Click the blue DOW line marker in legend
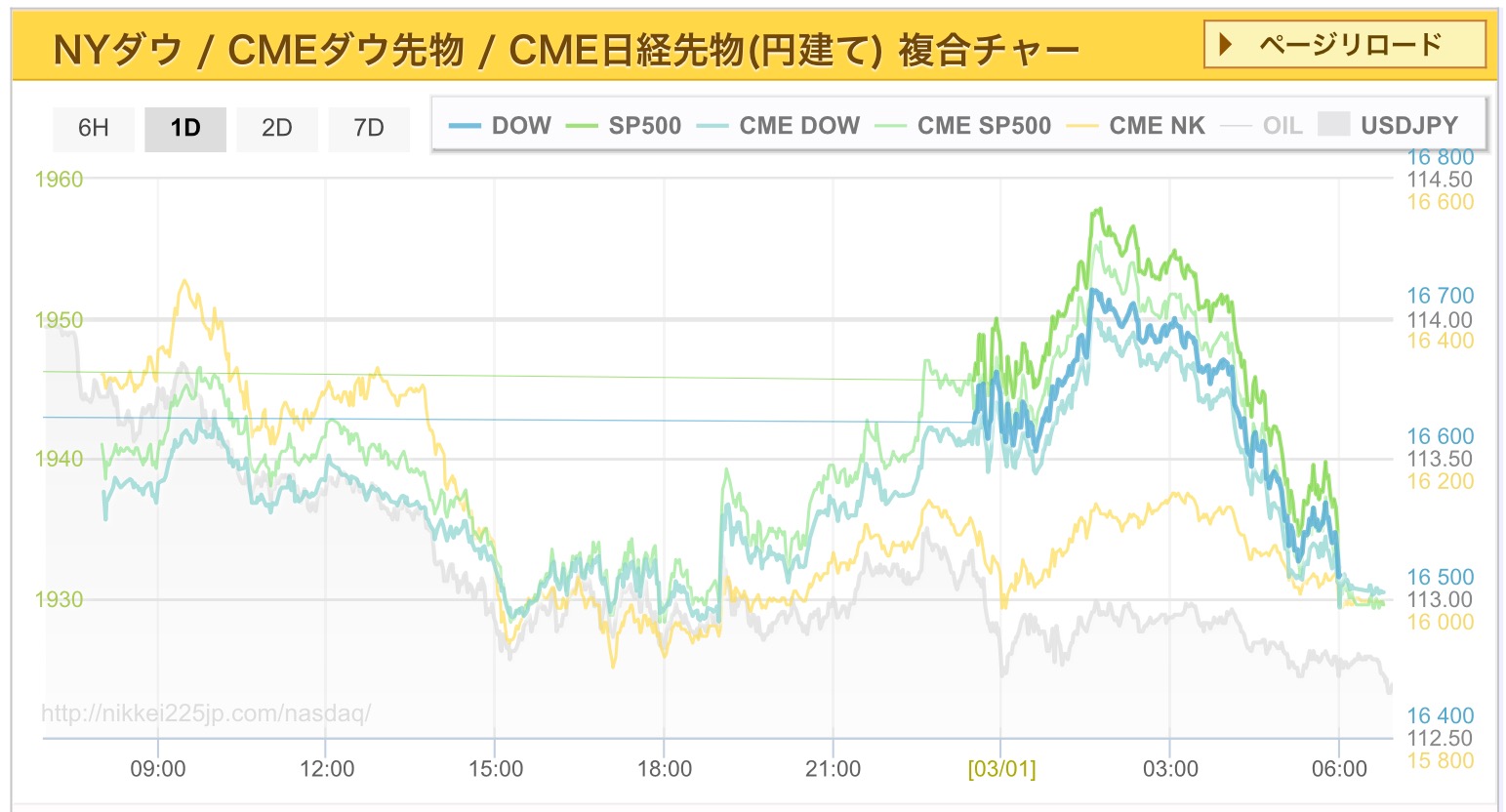Screen dimensions: 1506x812 click(x=465, y=126)
